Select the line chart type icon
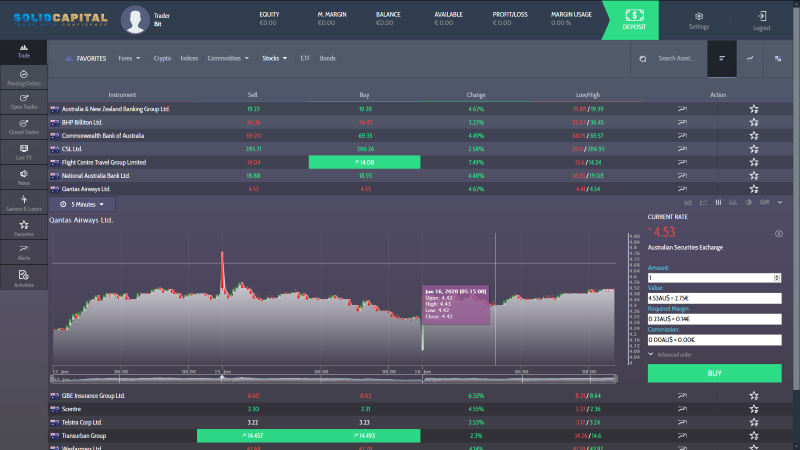800x450 pixels. coord(704,203)
